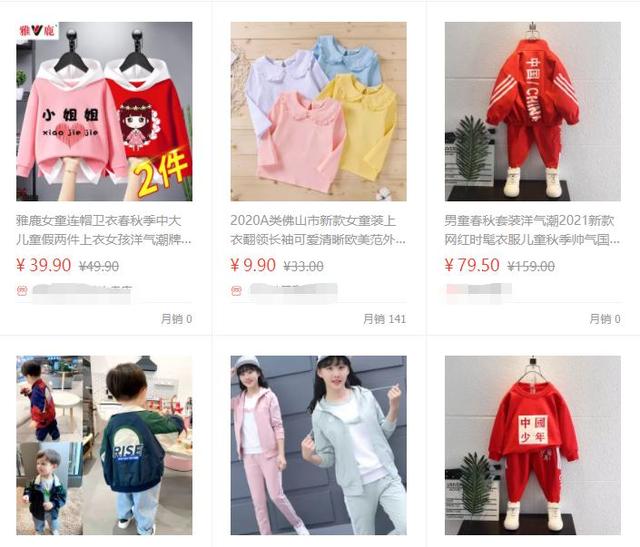Image resolution: width=640 pixels, height=547 pixels.
Task: Open the 雅鹿女童连帽卫衣 product title link
Action: click(104, 230)
